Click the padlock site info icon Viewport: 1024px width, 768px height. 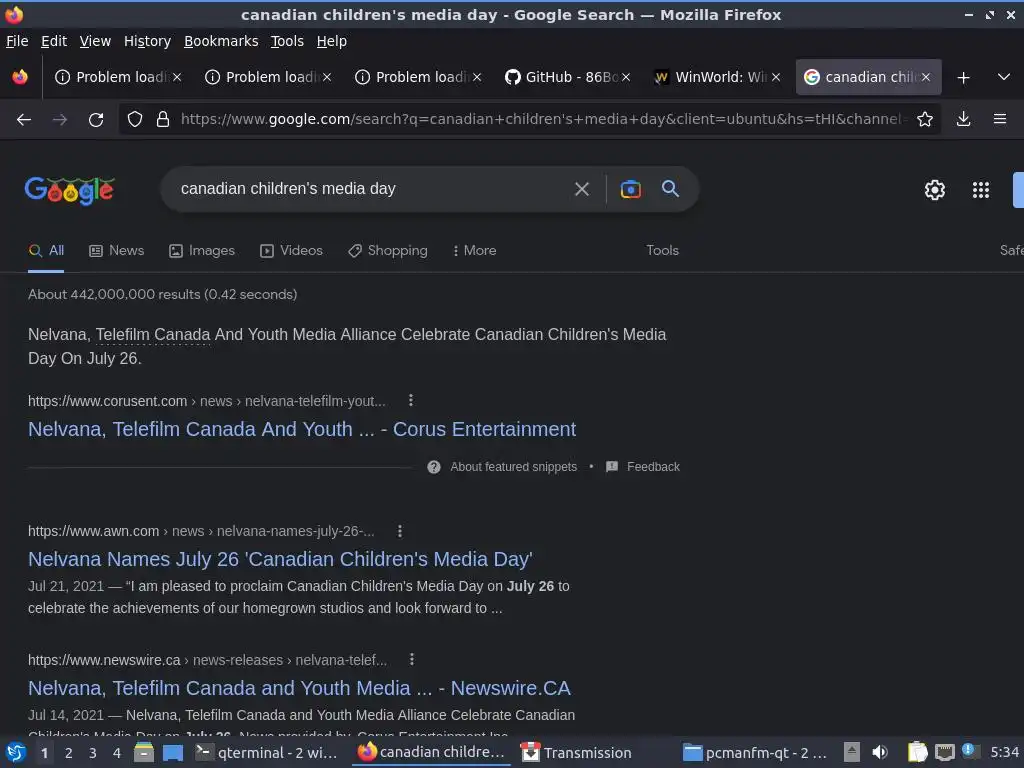pyautogui.click(x=163, y=120)
